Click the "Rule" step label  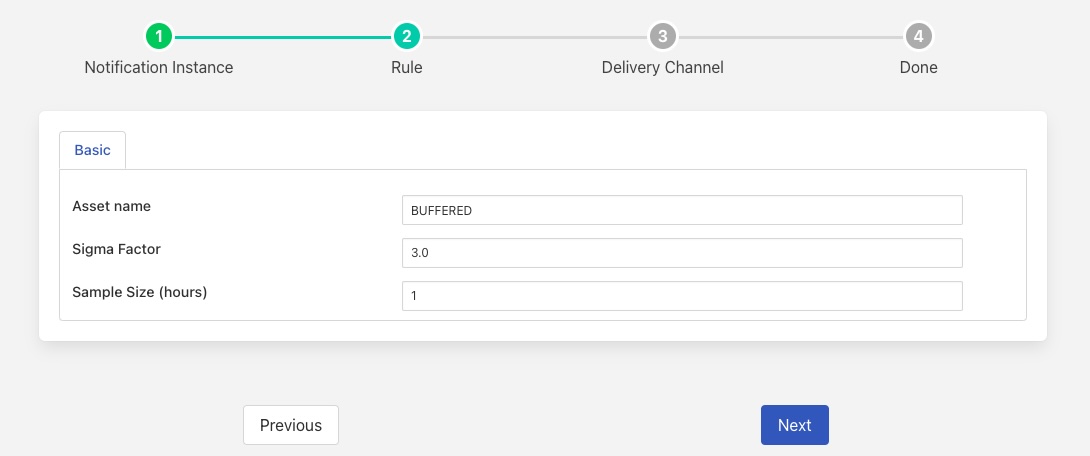pyautogui.click(x=406, y=68)
